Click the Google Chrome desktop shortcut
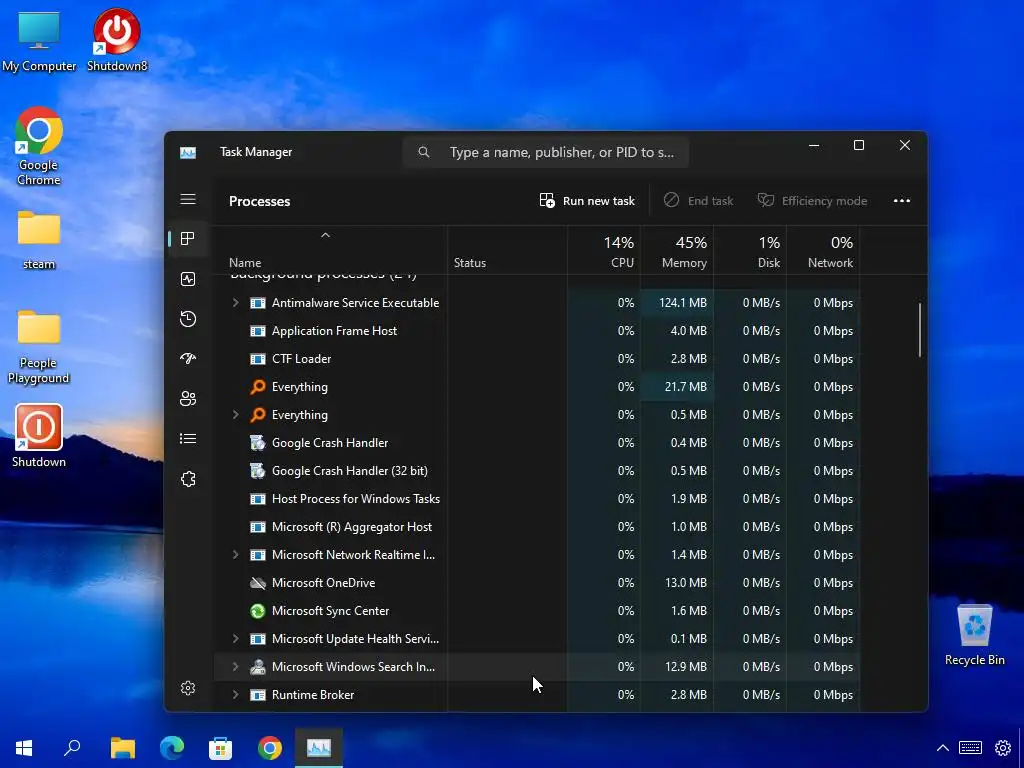The height and width of the screenshot is (768, 1024). click(x=39, y=146)
